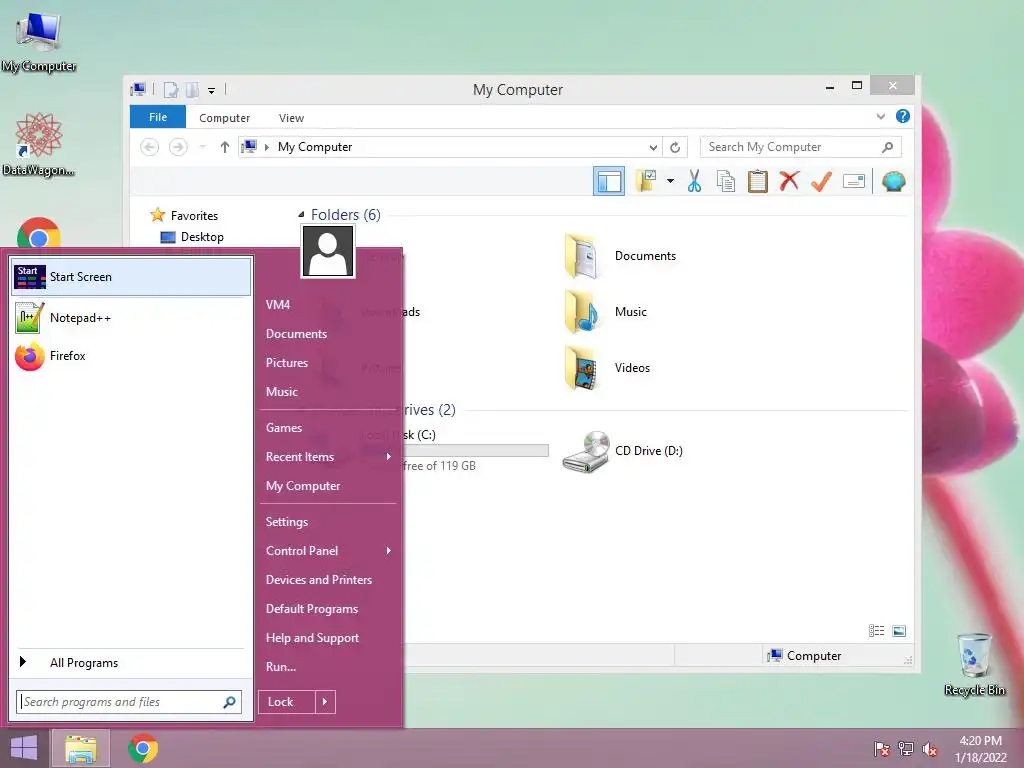
Task: Open the Computer ribbon tab
Action: click(x=224, y=118)
